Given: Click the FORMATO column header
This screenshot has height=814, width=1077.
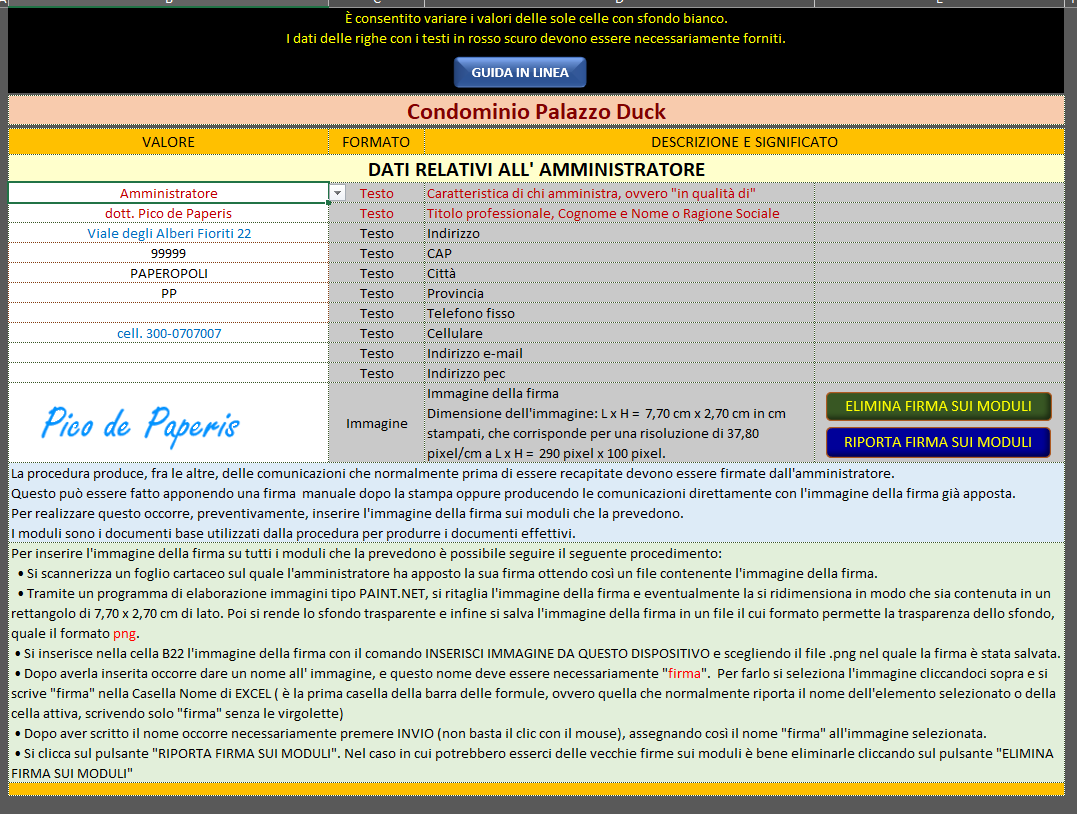Looking at the screenshot, I should click(376, 142).
